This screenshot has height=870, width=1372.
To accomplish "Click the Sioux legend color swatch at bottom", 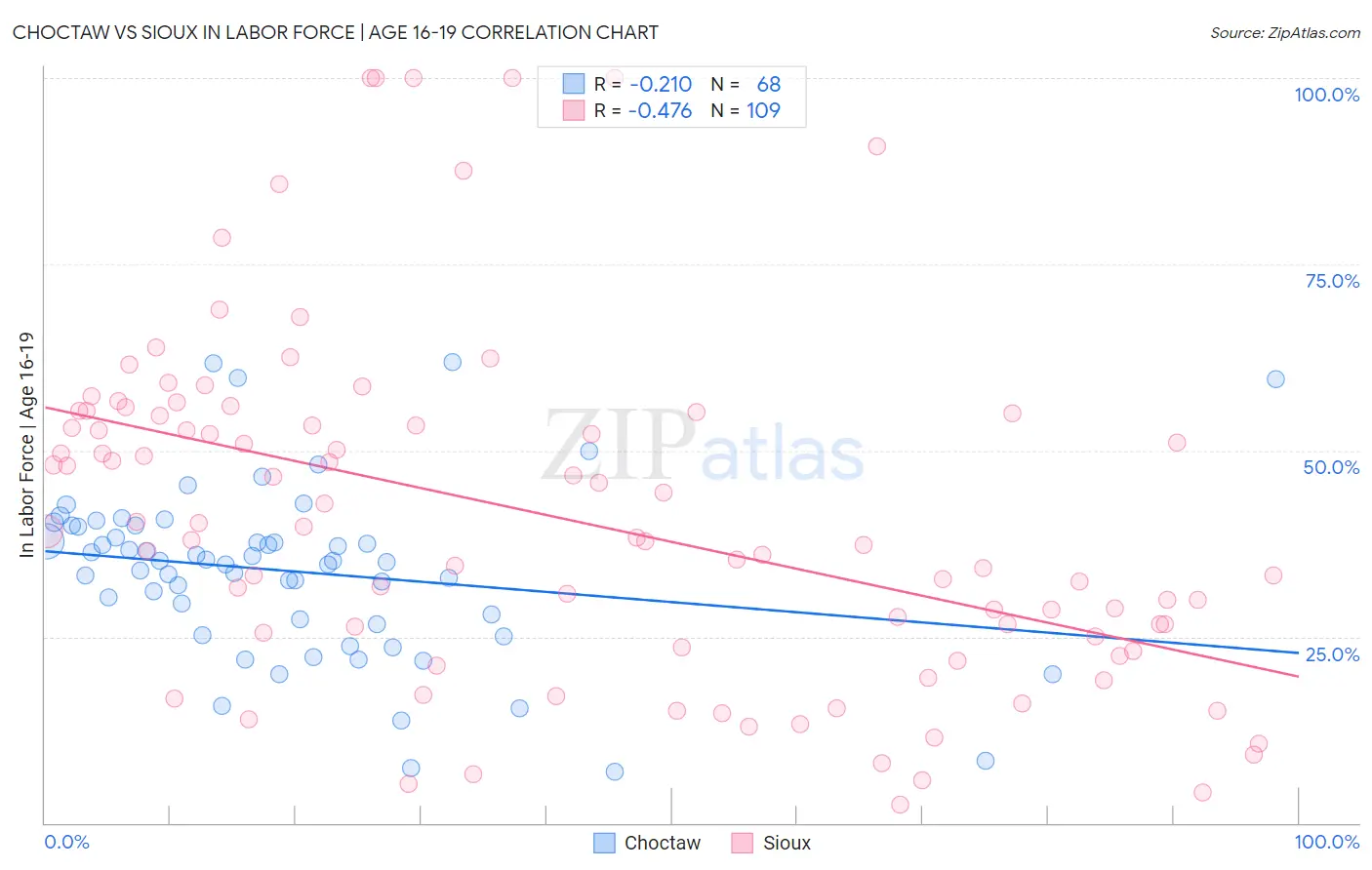I will [x=744, y=843].
